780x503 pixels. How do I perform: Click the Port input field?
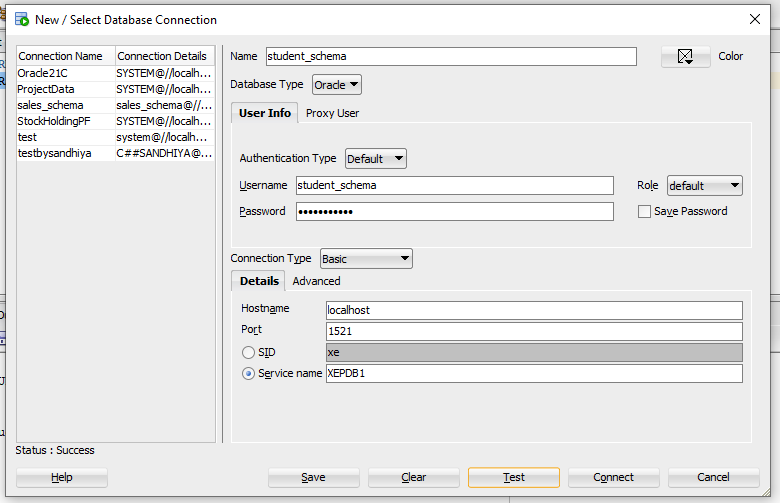[x=534, y=331]
